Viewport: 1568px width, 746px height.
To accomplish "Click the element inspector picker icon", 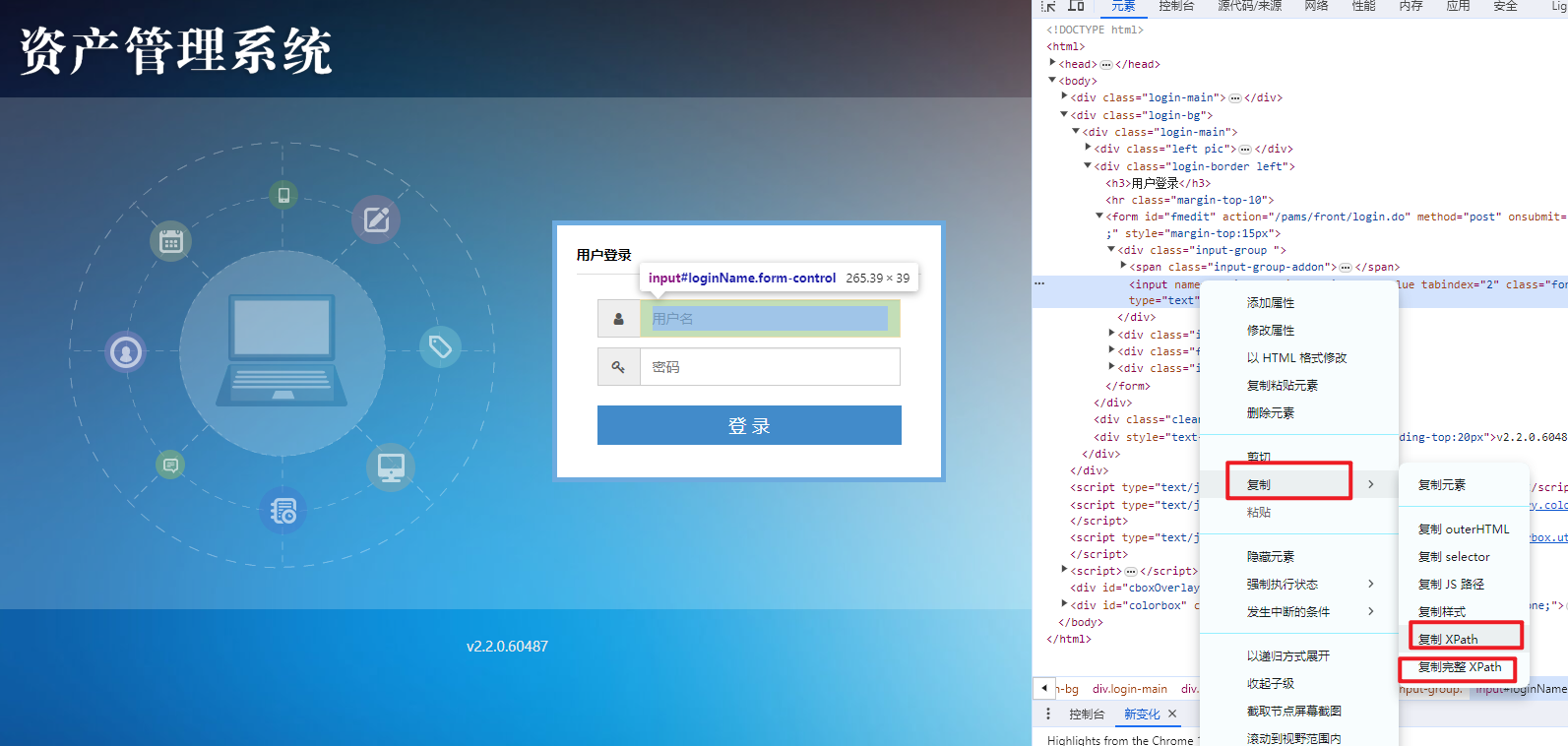I will coord(1048,5).
